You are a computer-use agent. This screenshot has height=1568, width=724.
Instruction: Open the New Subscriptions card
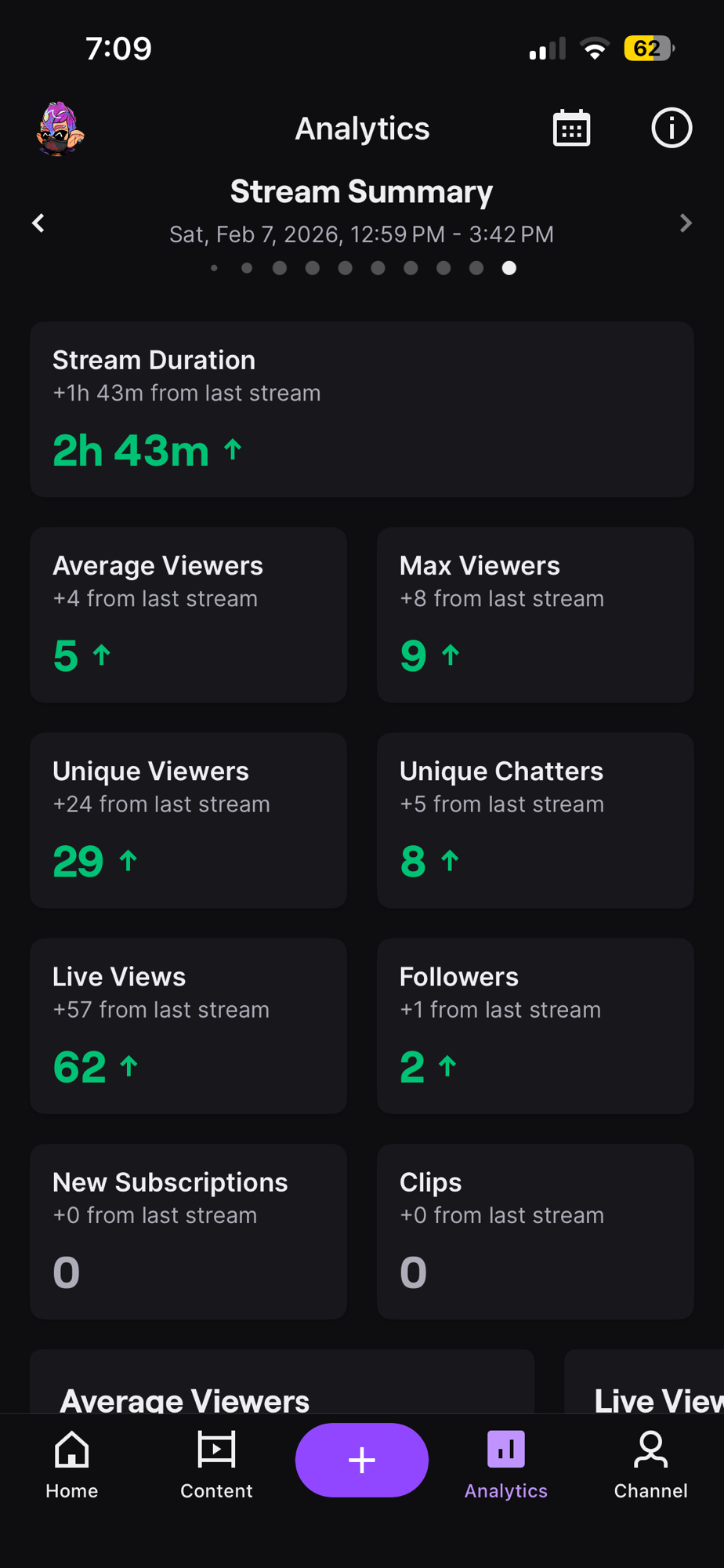pyautogui.click(x=188, y=1231)
